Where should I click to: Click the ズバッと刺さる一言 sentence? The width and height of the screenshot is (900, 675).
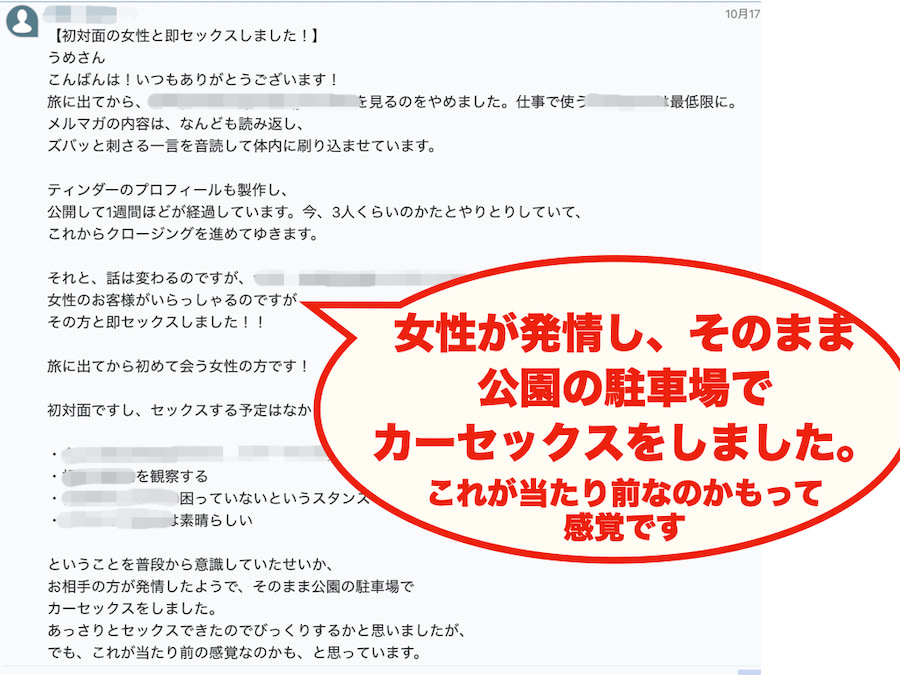(242, 146)
